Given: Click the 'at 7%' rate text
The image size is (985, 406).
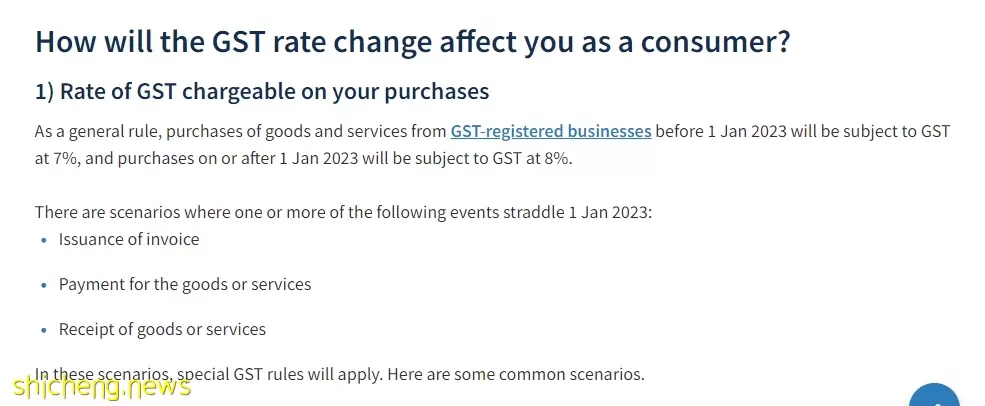Looking at the screenshot, I should point(58,158).
